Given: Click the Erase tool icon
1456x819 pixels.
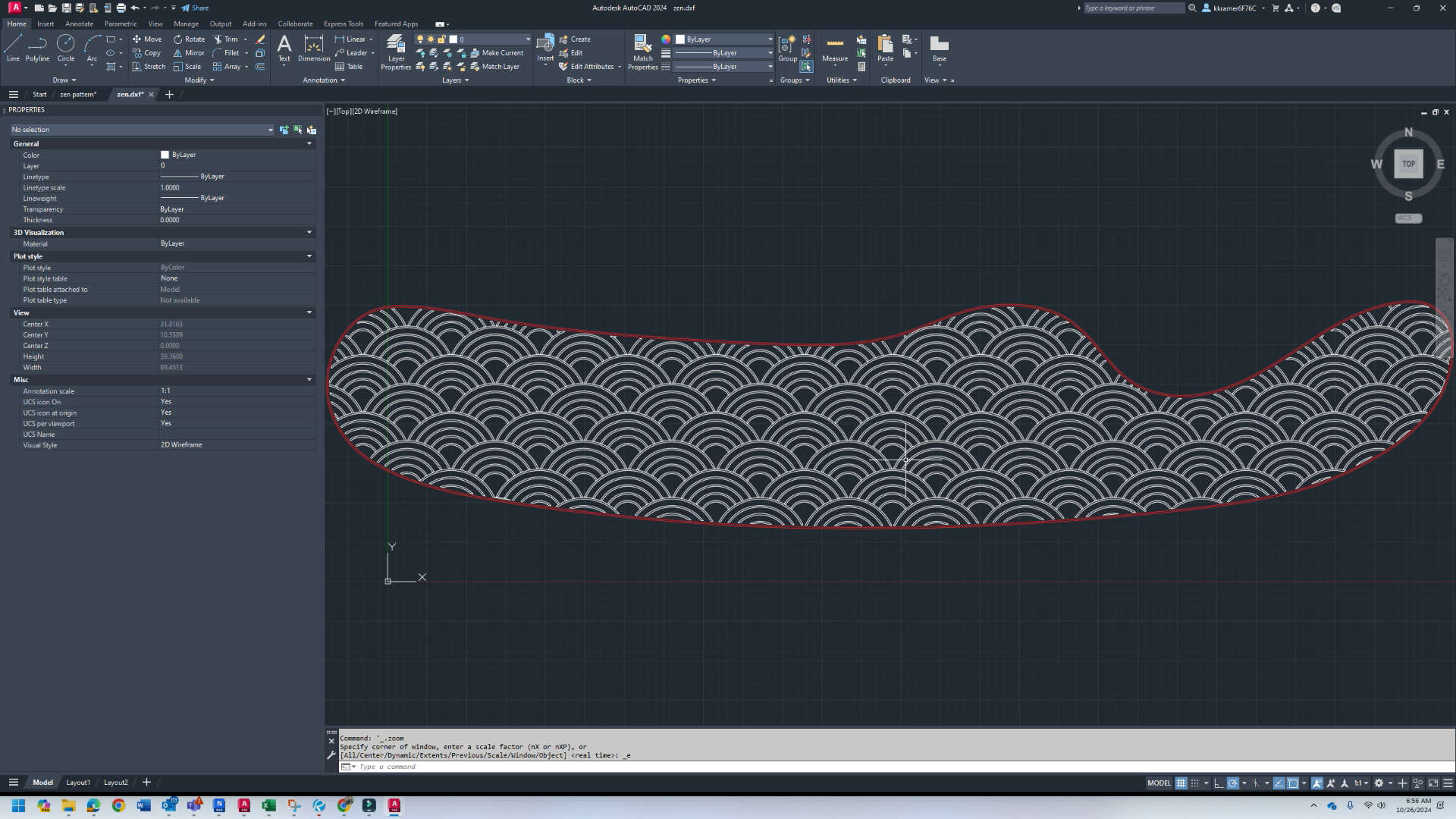Looking at the screenshot, I should pos(260,39).
